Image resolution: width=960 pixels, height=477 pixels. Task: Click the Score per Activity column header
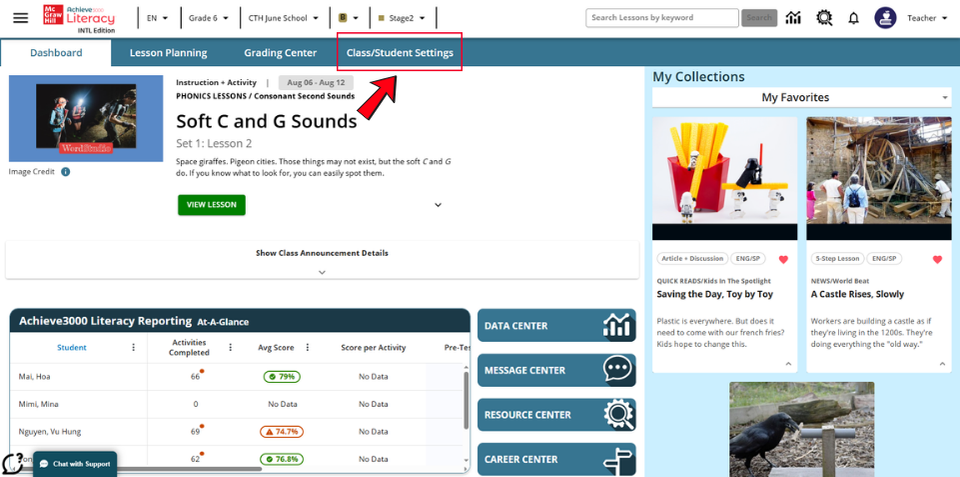point(373,347)
